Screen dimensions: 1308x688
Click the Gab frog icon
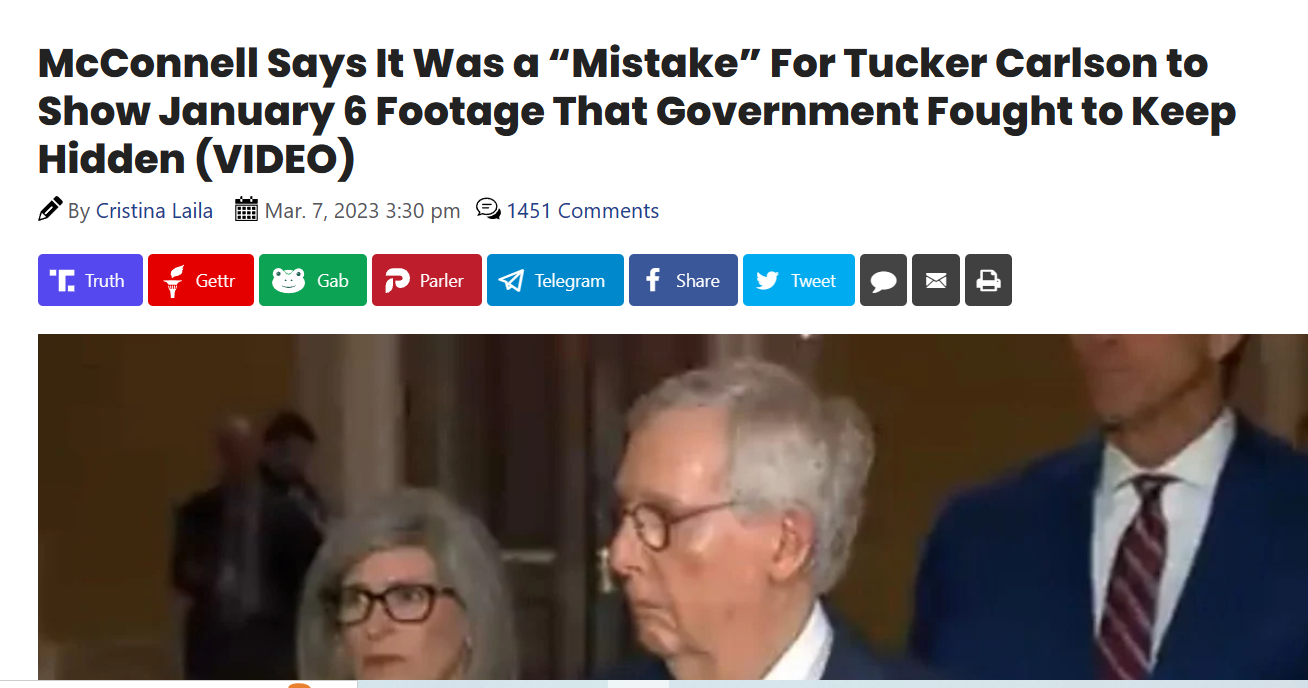[288, 281]
